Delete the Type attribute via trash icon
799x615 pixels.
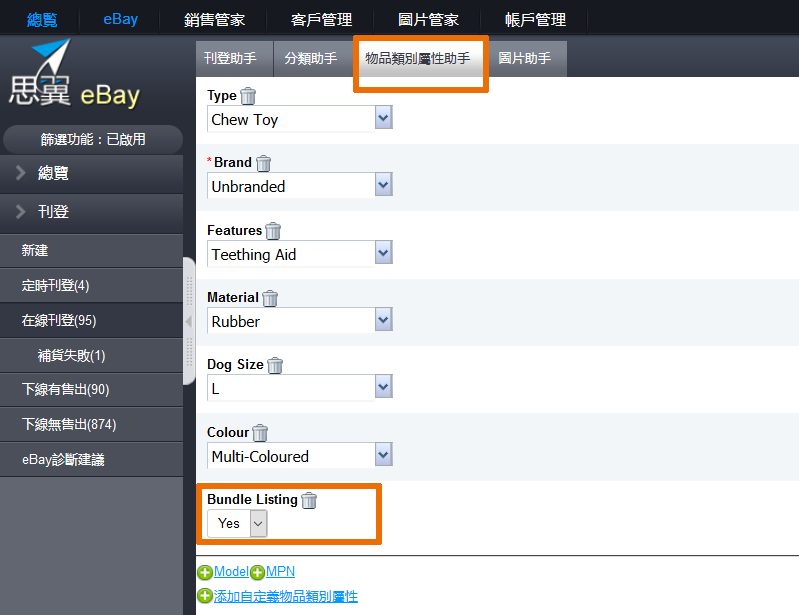(x=248, y=96)
